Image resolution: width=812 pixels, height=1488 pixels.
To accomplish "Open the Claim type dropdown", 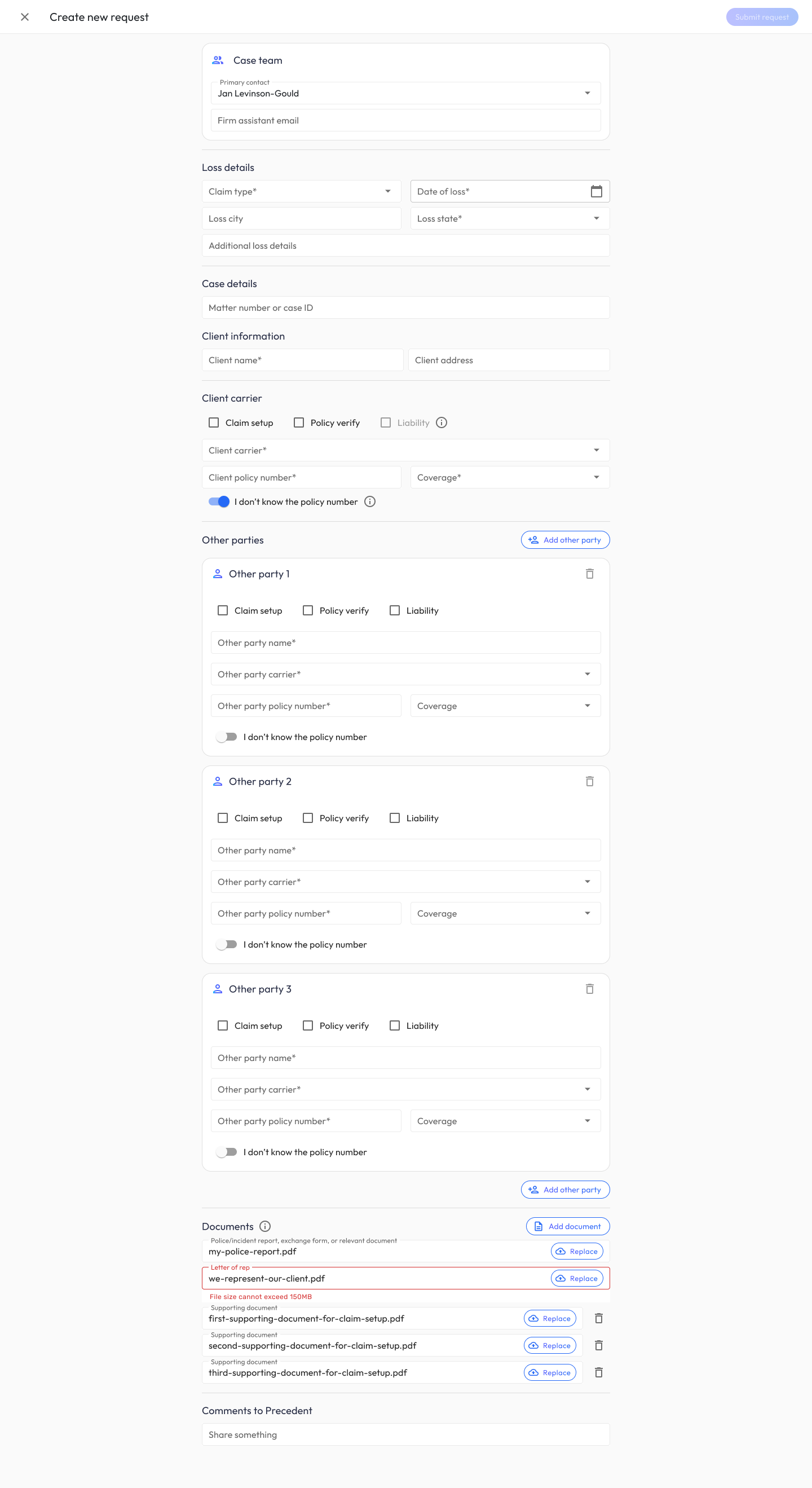I will point(301,191).
